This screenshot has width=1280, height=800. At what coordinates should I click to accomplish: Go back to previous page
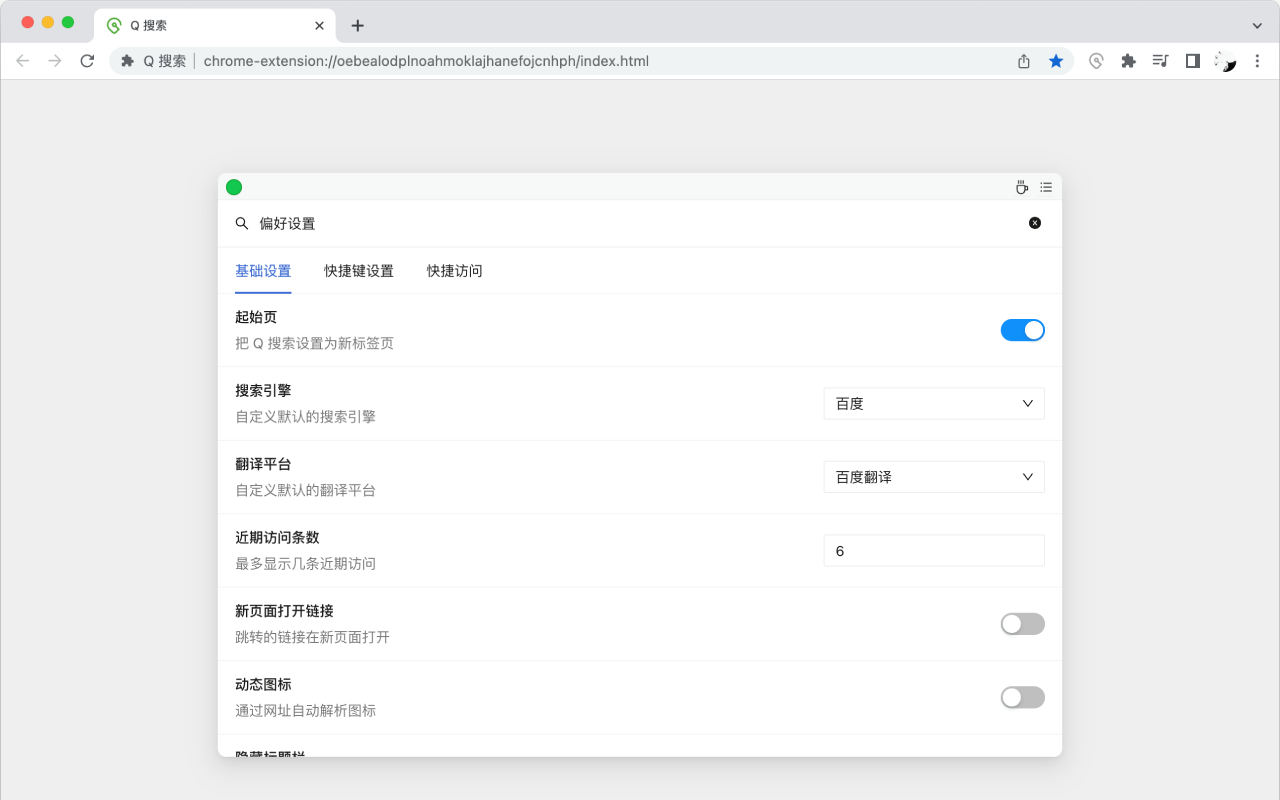click(23, 61)
